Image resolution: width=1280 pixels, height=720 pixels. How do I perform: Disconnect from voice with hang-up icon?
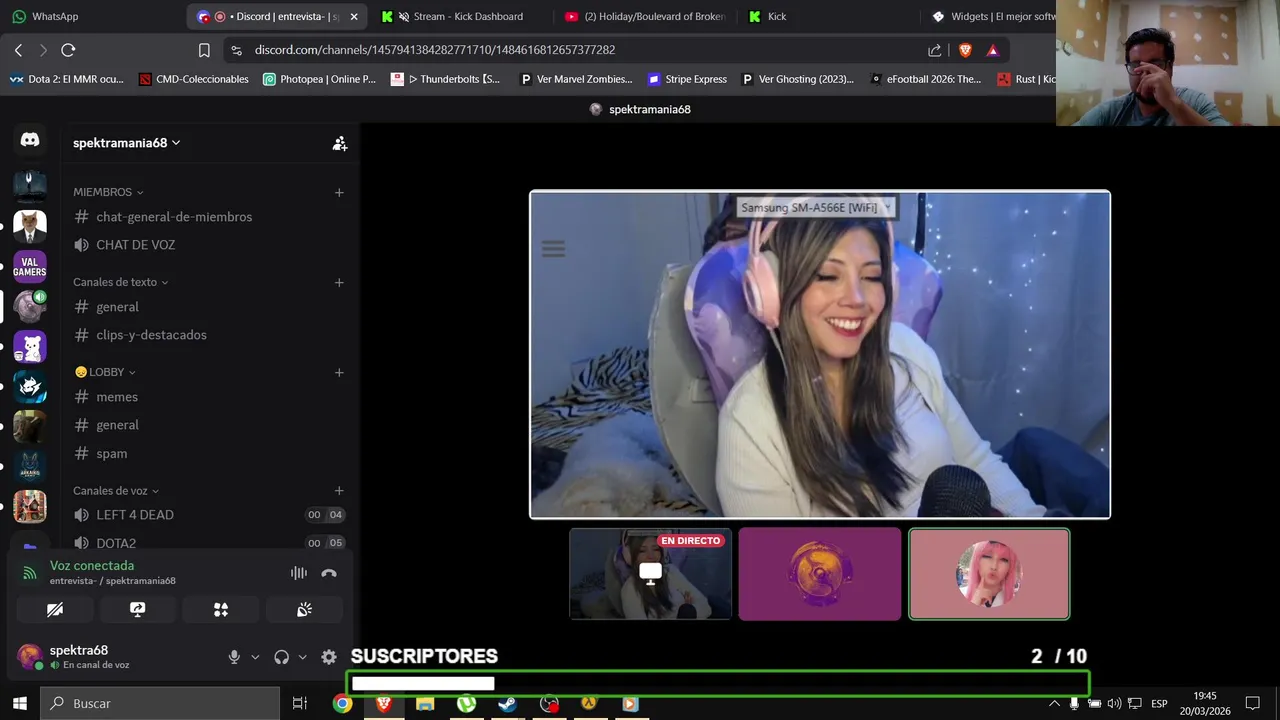(x=329, y=573)
